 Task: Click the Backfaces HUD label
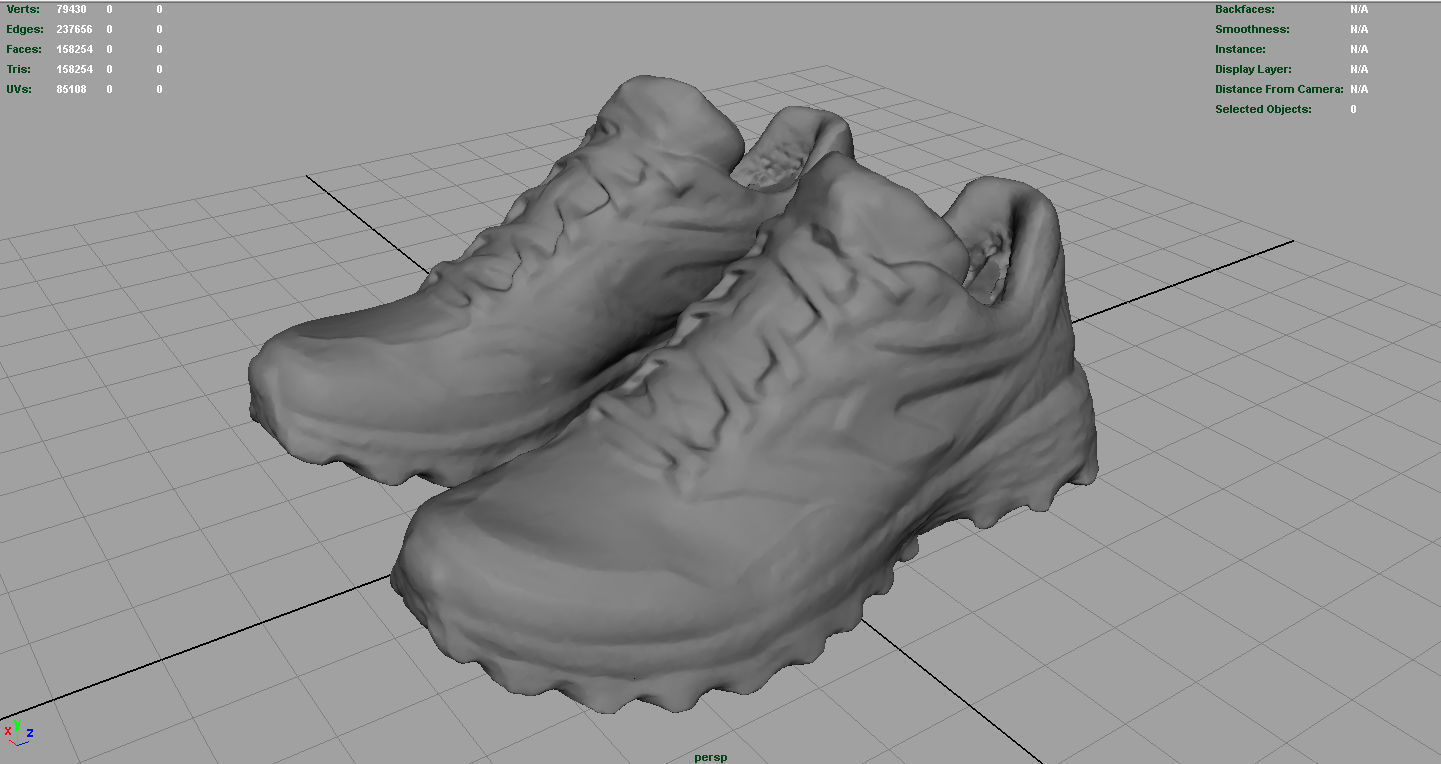tap(1245, 9)
